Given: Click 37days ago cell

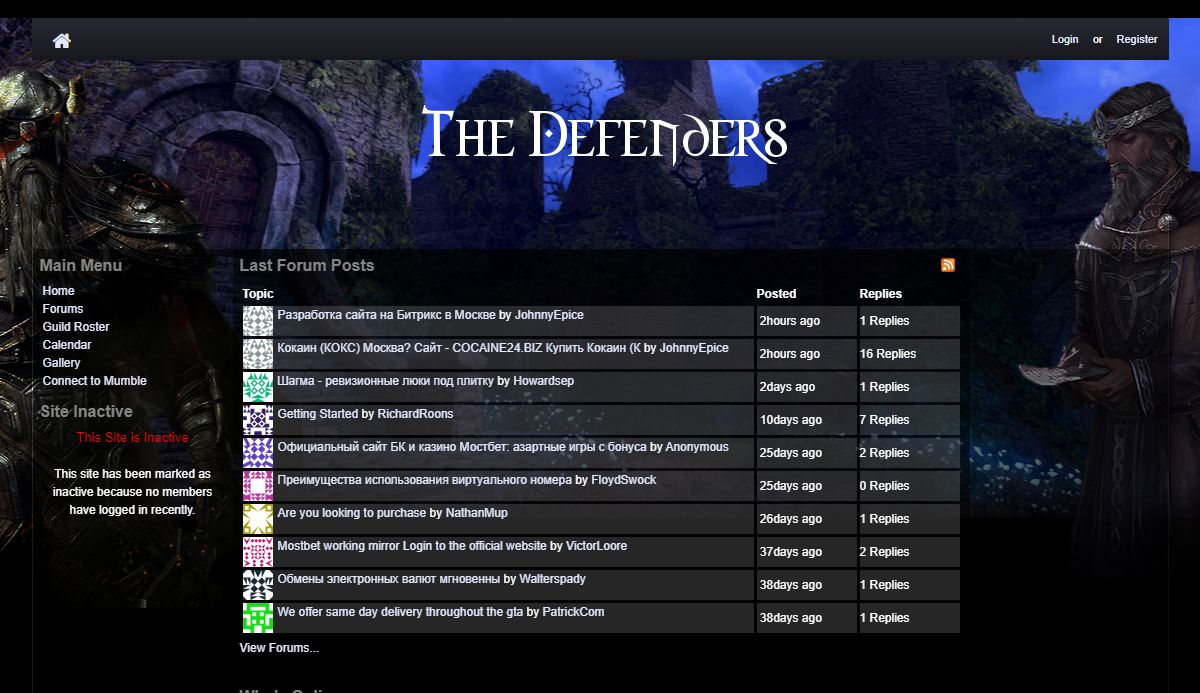Looking at the screenshot, I should point(806,552).
